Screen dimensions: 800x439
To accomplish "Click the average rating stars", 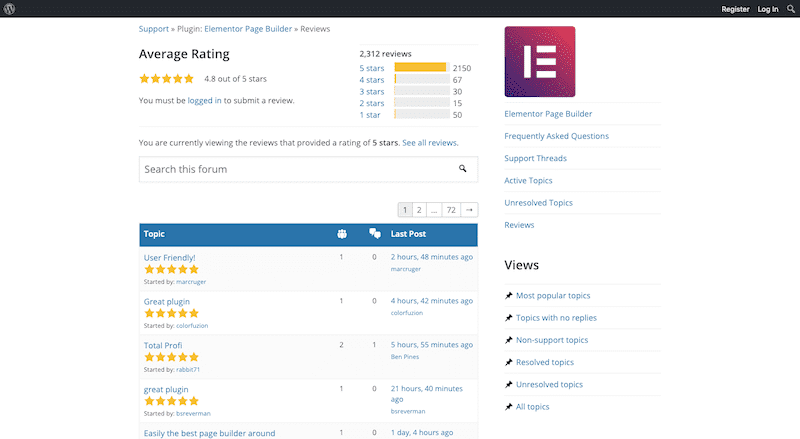I will coord(166,79).
